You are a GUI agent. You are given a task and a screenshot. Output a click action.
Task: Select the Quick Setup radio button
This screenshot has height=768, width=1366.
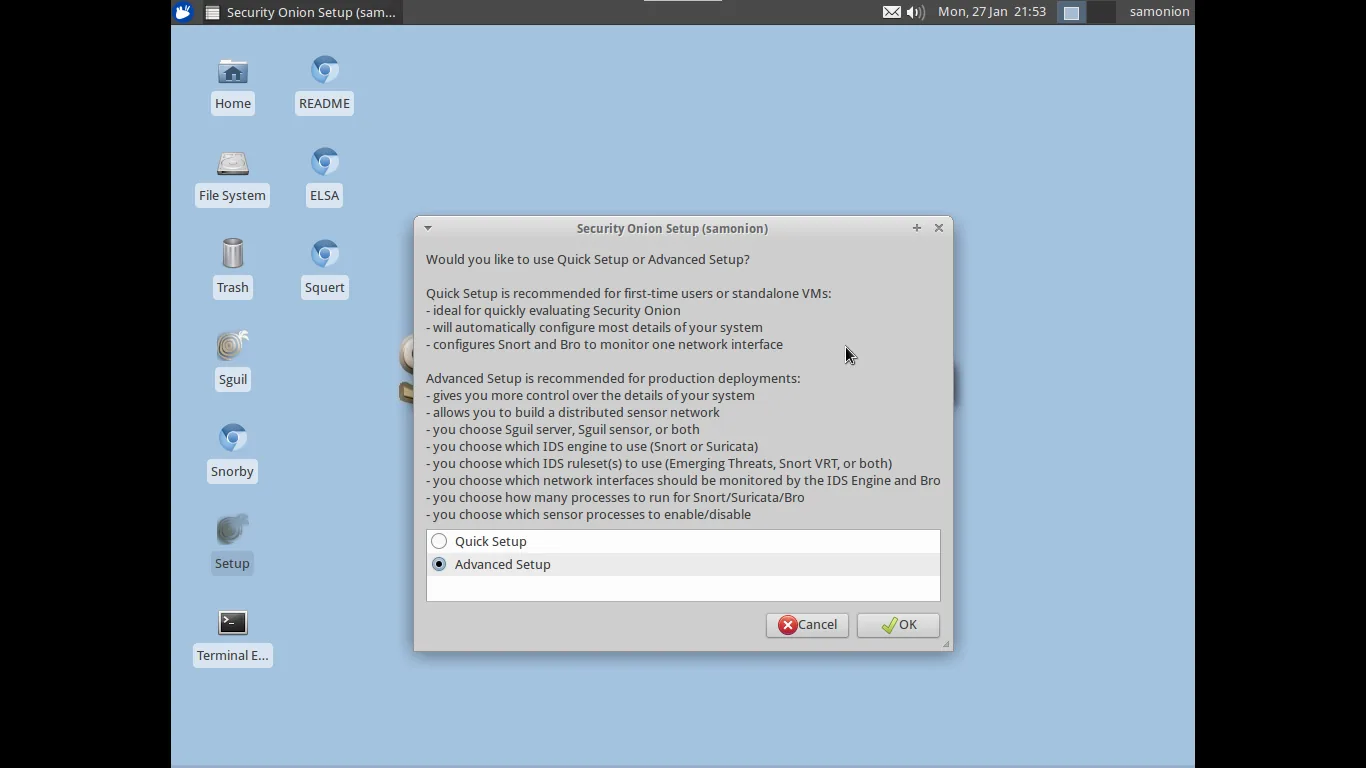(439, 541)
